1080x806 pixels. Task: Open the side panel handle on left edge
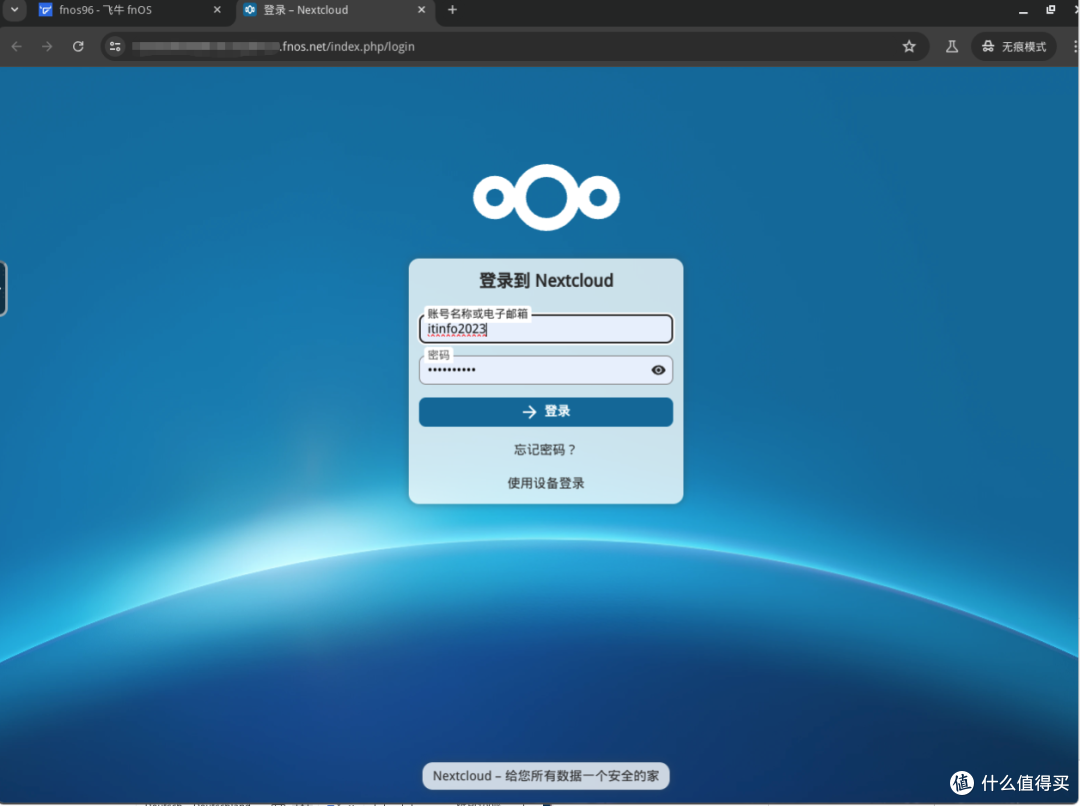[3, 289]
